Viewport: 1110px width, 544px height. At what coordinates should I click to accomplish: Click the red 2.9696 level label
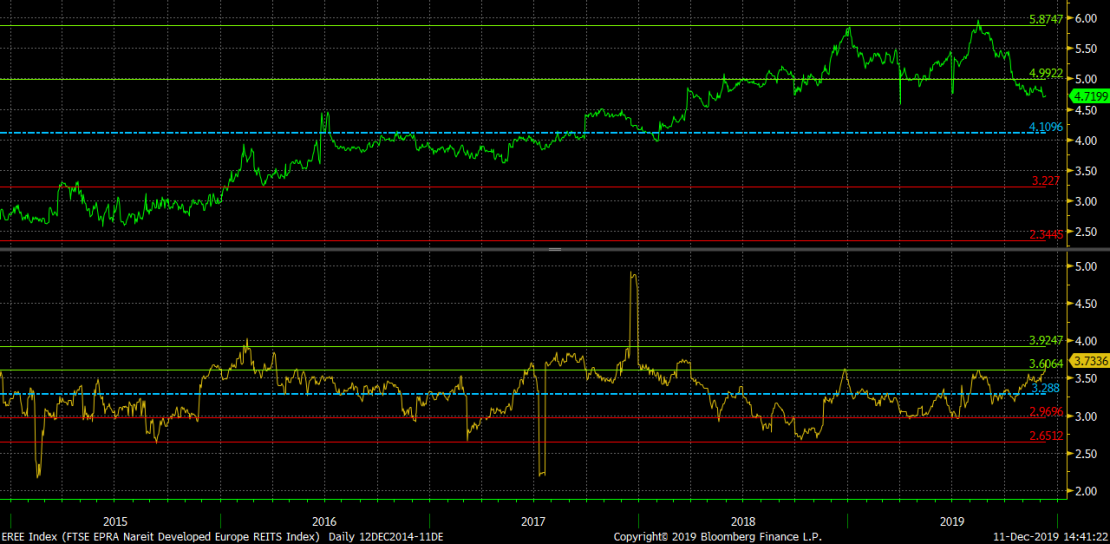(x=1047, y=411)
